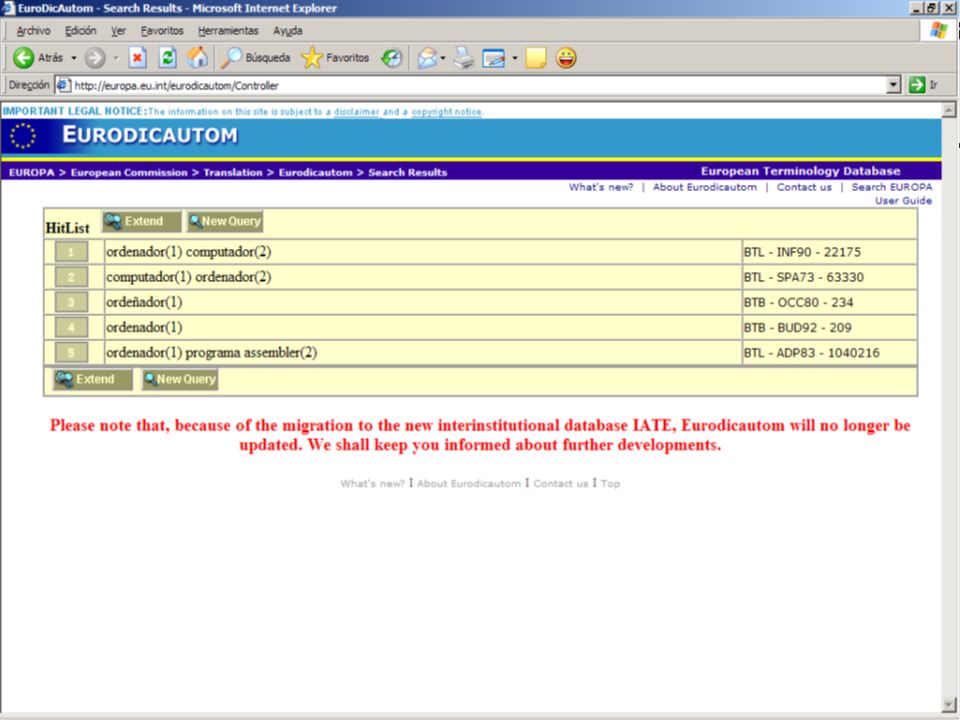Viewport: 960px width, 720px height.
Task: Open the Archivo menu
Action: (x=33, y=31)
